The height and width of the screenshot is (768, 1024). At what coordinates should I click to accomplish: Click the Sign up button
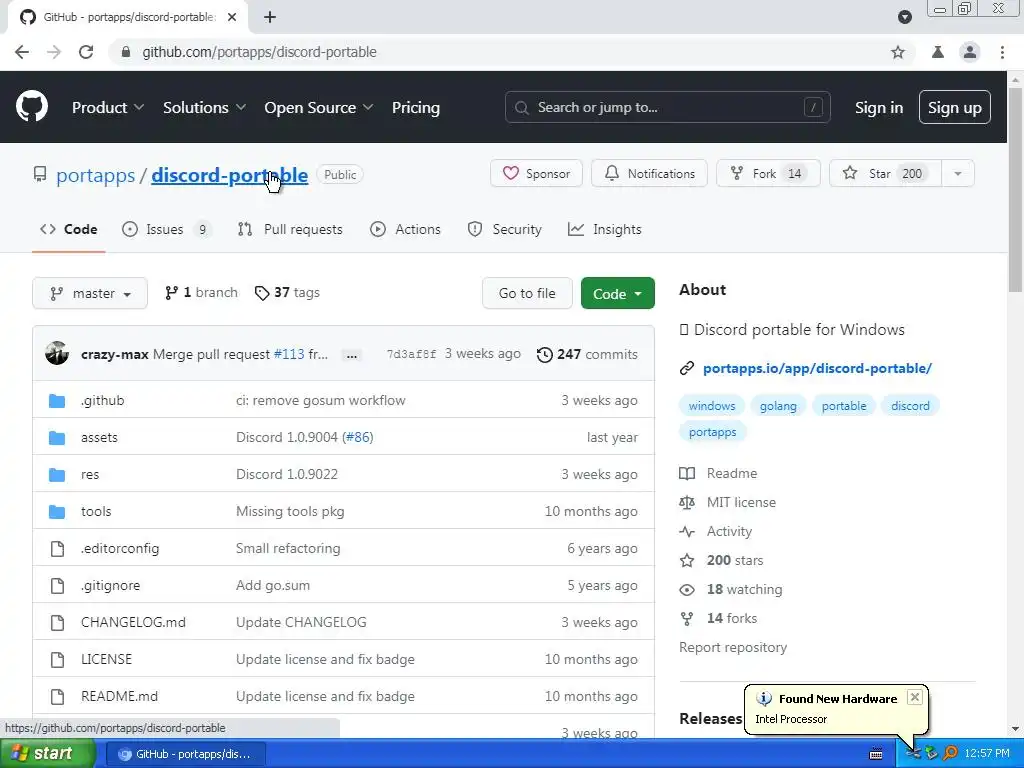pyautogui.click(x=954, y=107)
